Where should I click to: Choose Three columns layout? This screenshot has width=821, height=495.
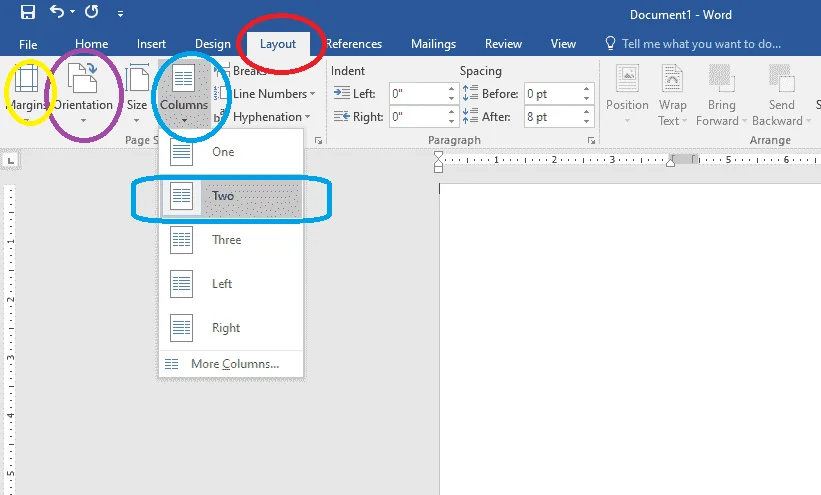click(231, 240)
